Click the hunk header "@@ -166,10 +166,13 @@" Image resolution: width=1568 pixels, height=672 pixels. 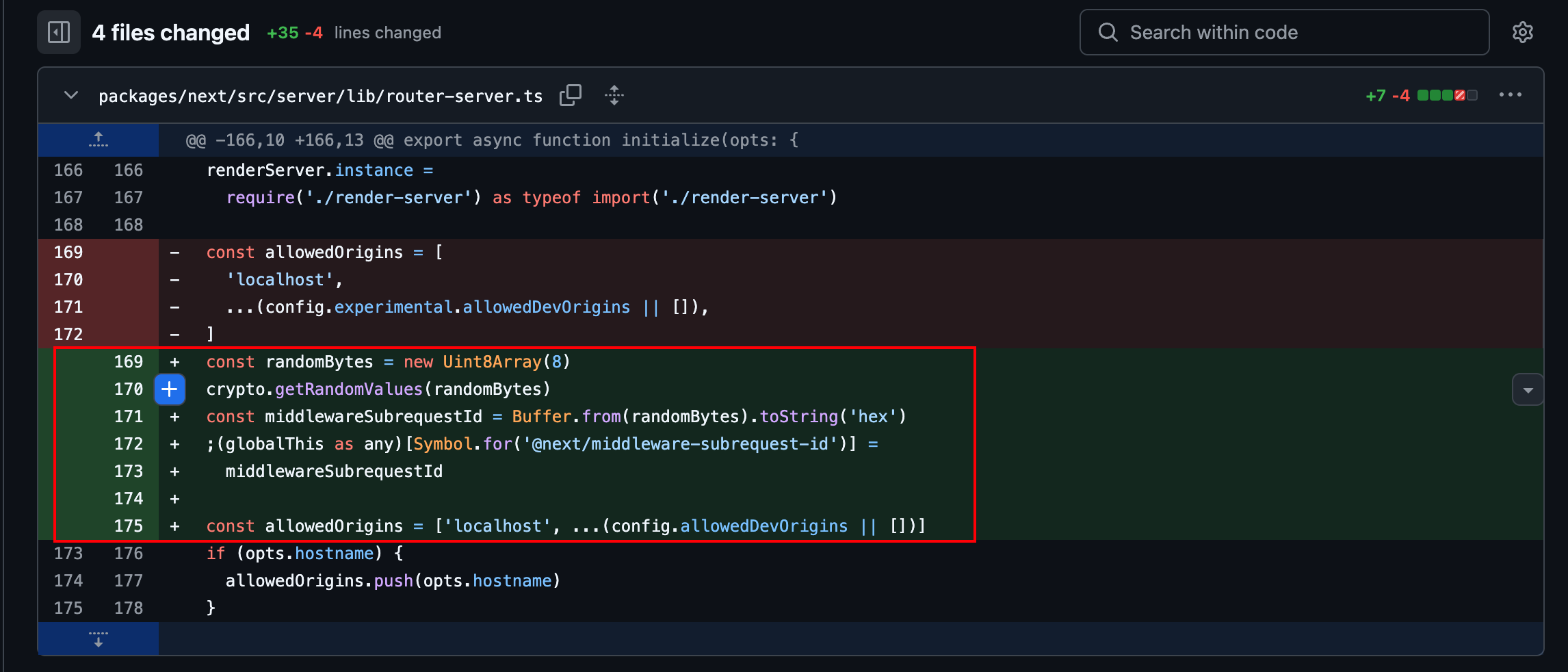[x=289, y=140]
